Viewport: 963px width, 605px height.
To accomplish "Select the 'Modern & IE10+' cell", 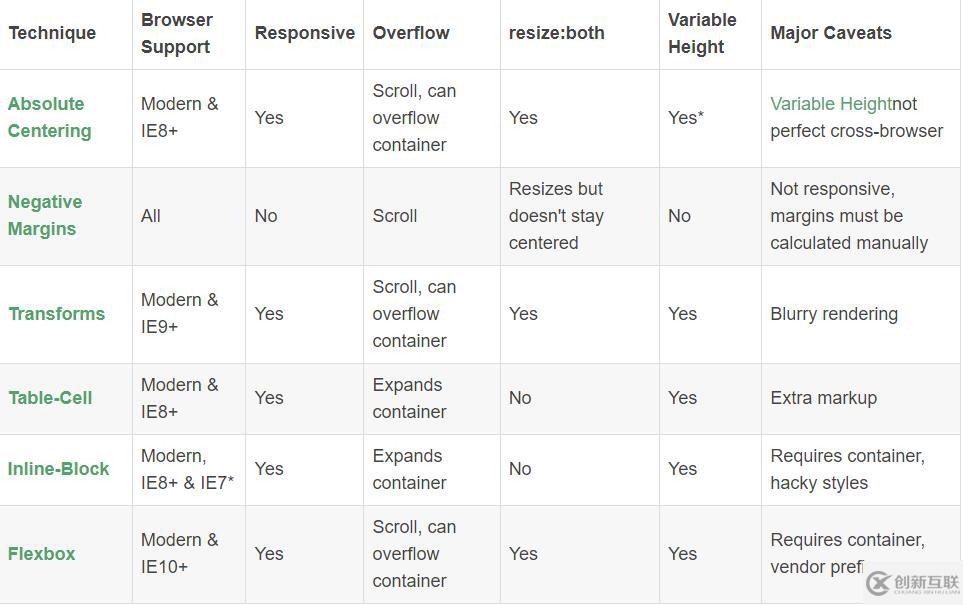I will [179, 553].
